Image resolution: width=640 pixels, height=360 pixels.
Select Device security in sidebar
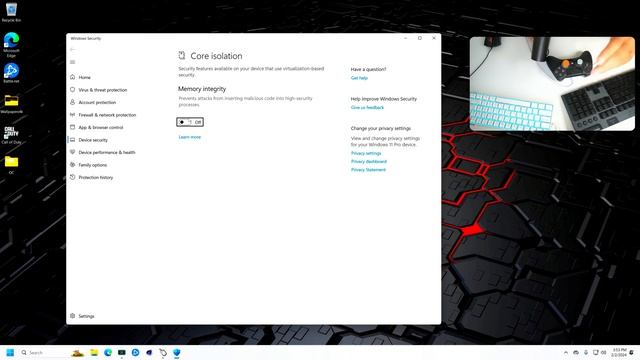93,140
